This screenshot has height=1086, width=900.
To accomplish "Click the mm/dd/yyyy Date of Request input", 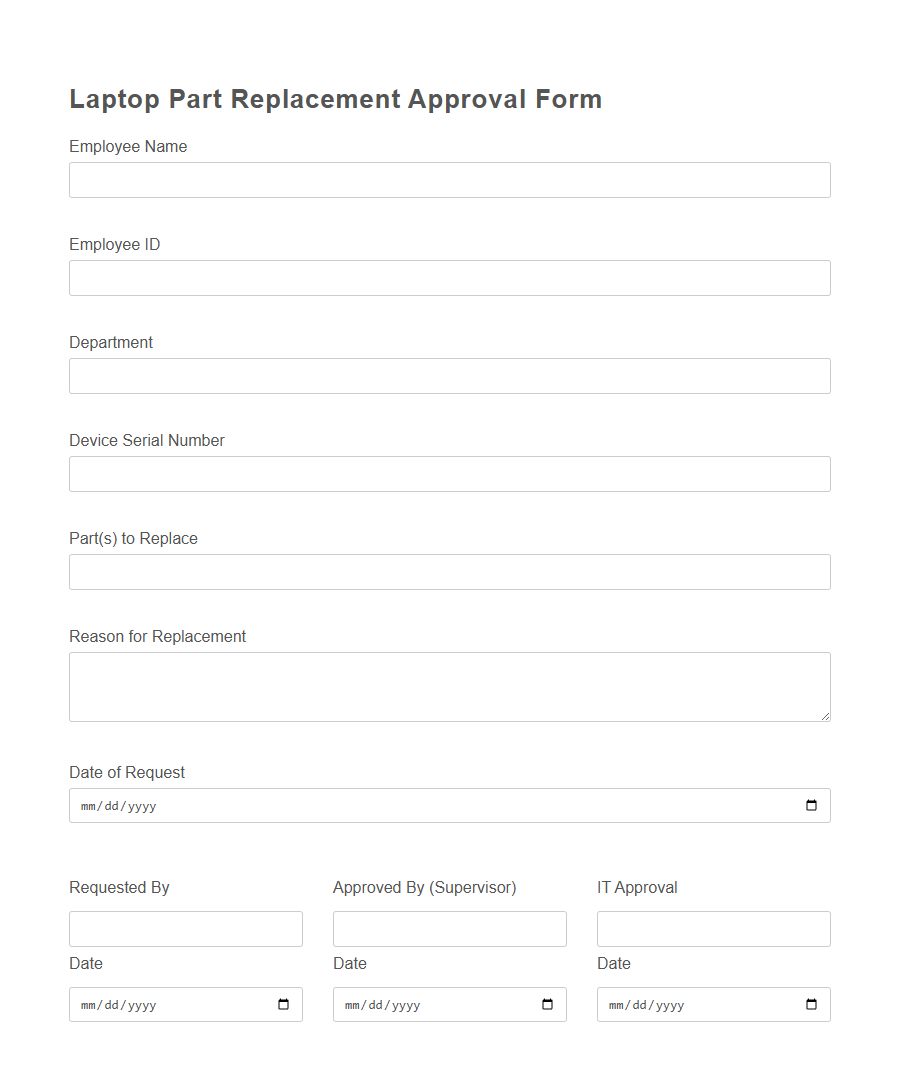I will click(400, 805).
